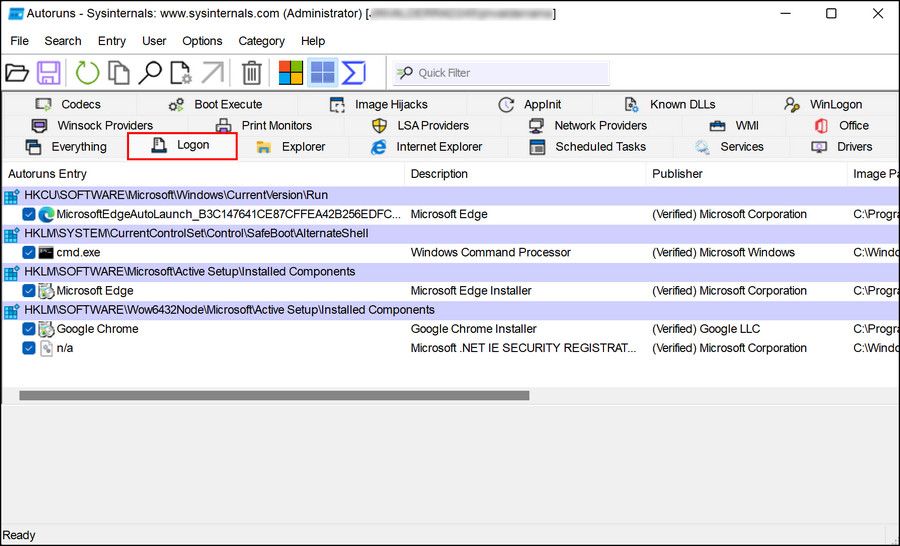
Task: Click '(Verified) Google LLC' publisher cell
Action: 706,329
